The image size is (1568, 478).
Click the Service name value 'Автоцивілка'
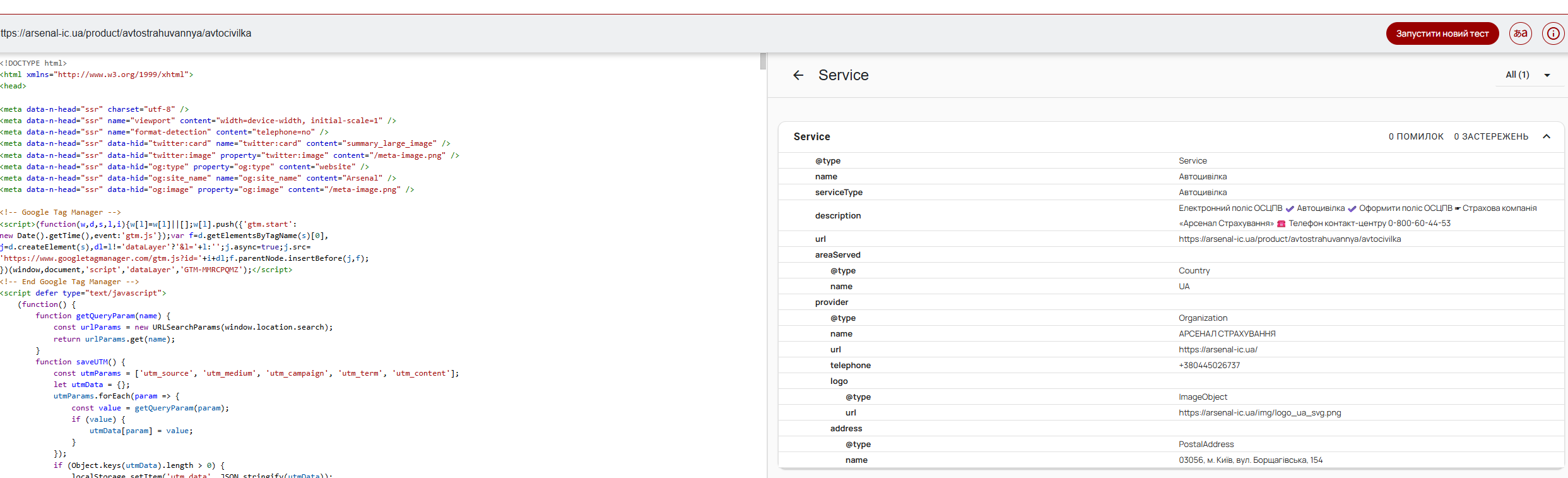(x=1203, y=177)
